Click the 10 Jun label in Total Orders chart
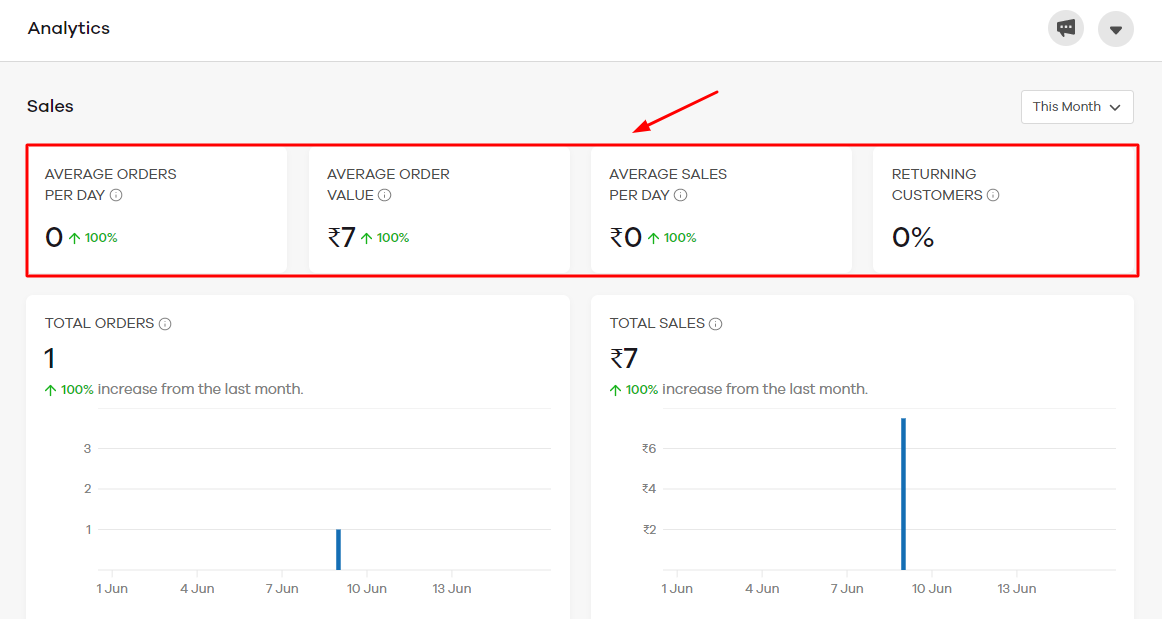Viewport: 1162px width, 619px height. pyautogui.click(x=367, y=589)
